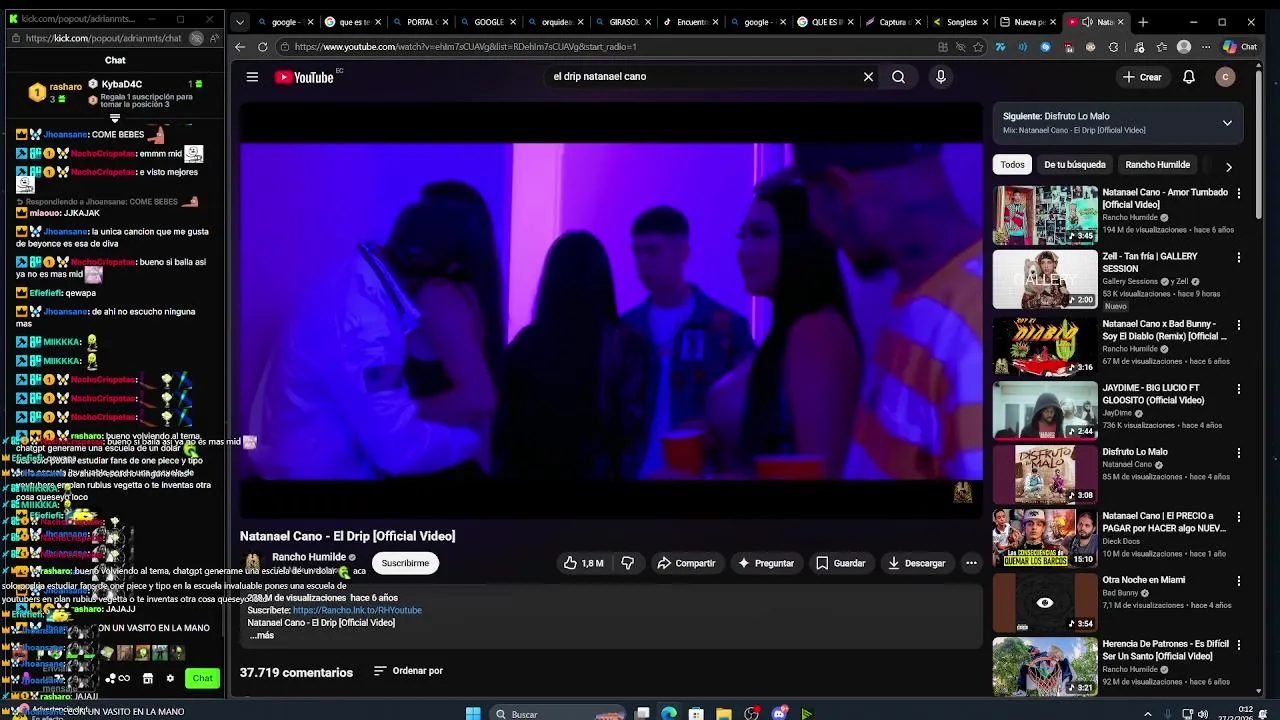Open the YouTube hamburger guide menu

point(252,77)
